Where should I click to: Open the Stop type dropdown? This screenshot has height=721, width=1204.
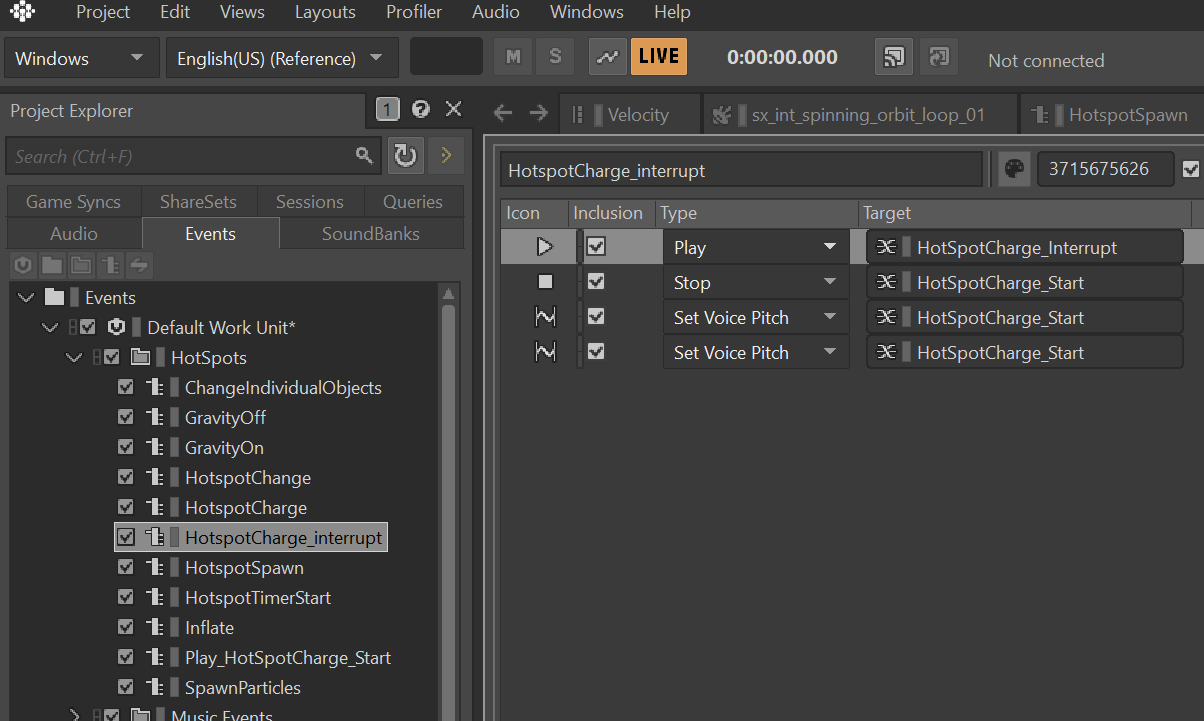(756, 282)
